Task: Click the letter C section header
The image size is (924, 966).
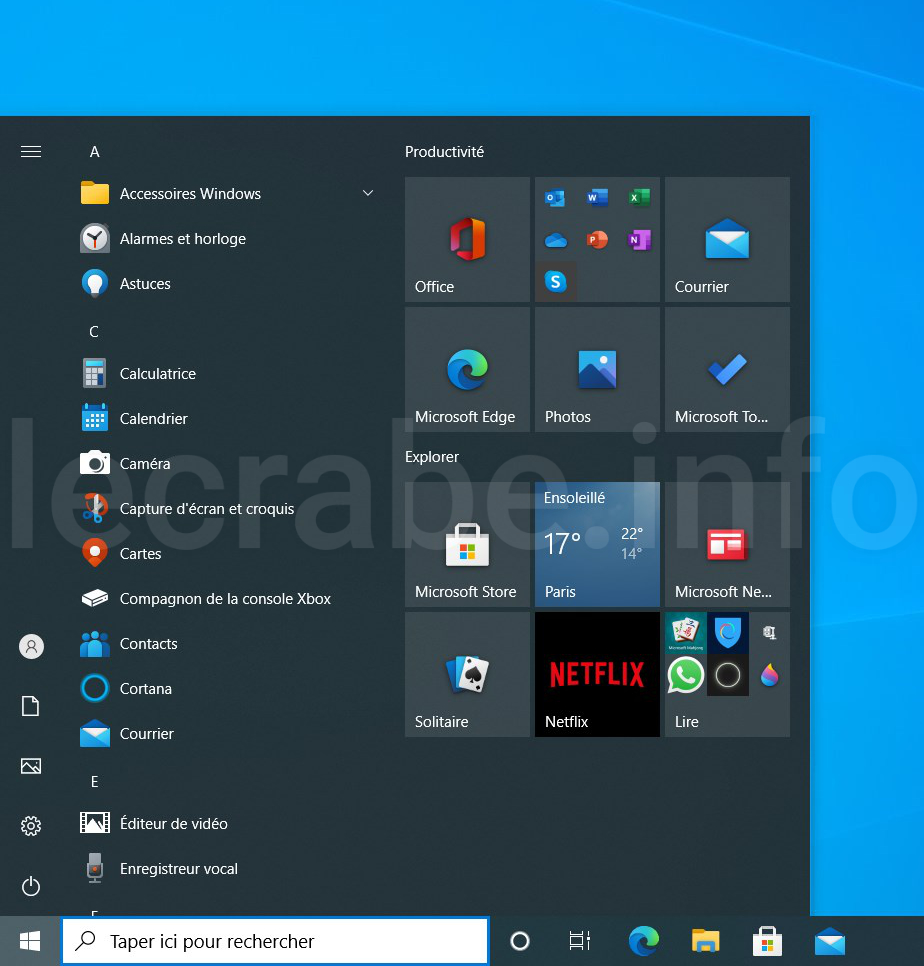Action: [94, 331]
